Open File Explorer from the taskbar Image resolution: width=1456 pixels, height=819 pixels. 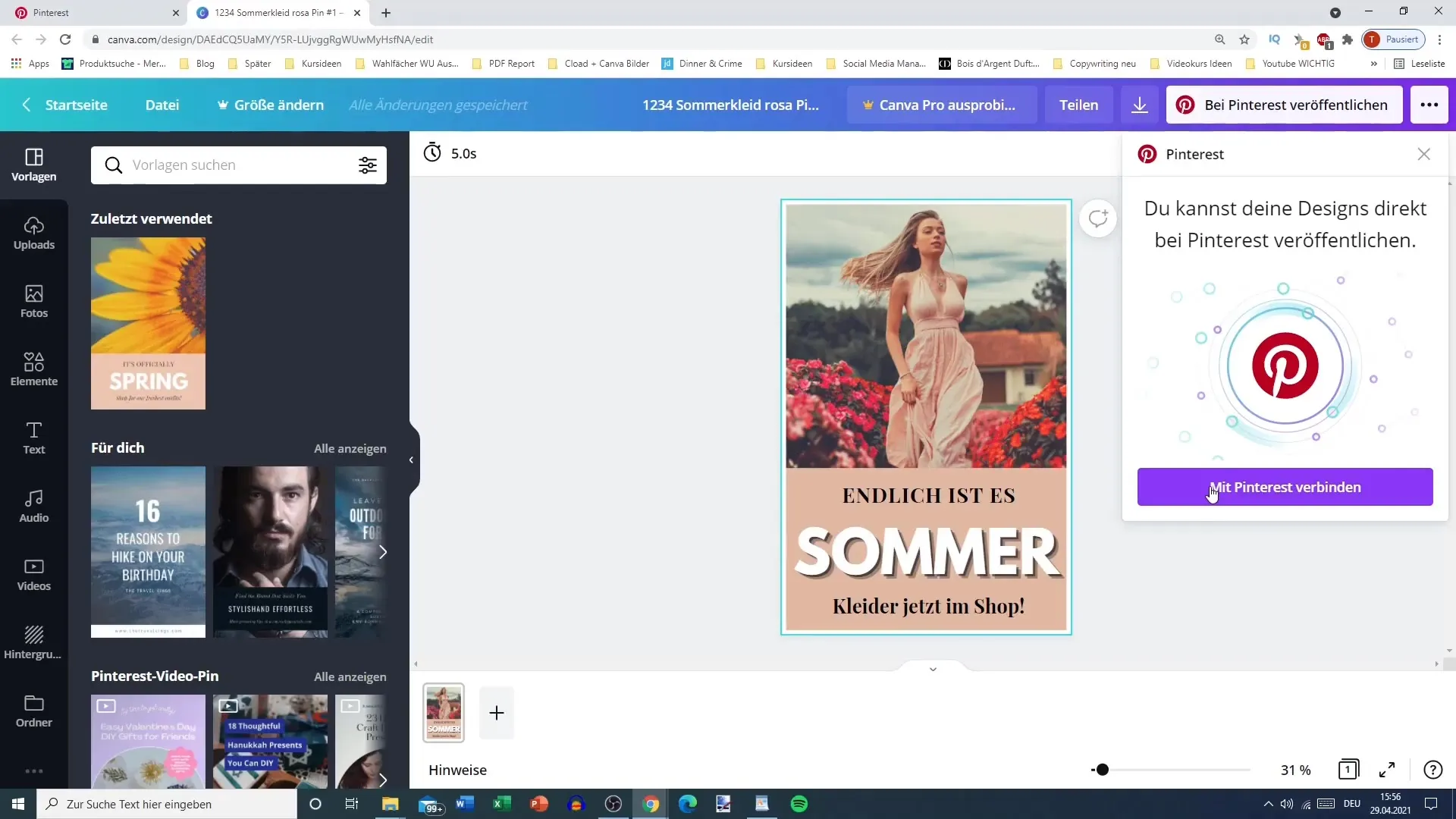(x=391, y=804)
